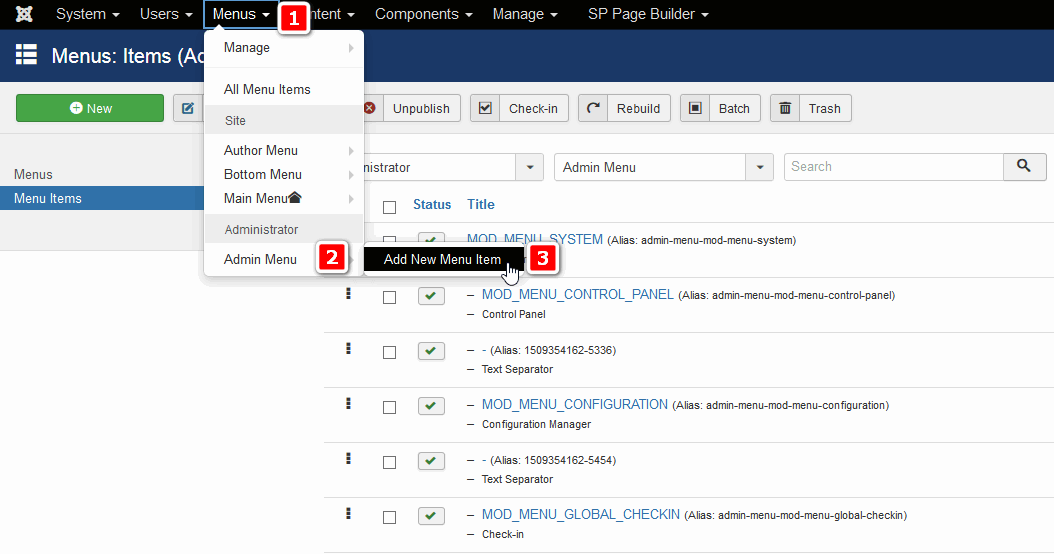This screenshot has width=1054, height=554.
Task: Click the Check-in checkmark icon
Action: coord(485,108)
